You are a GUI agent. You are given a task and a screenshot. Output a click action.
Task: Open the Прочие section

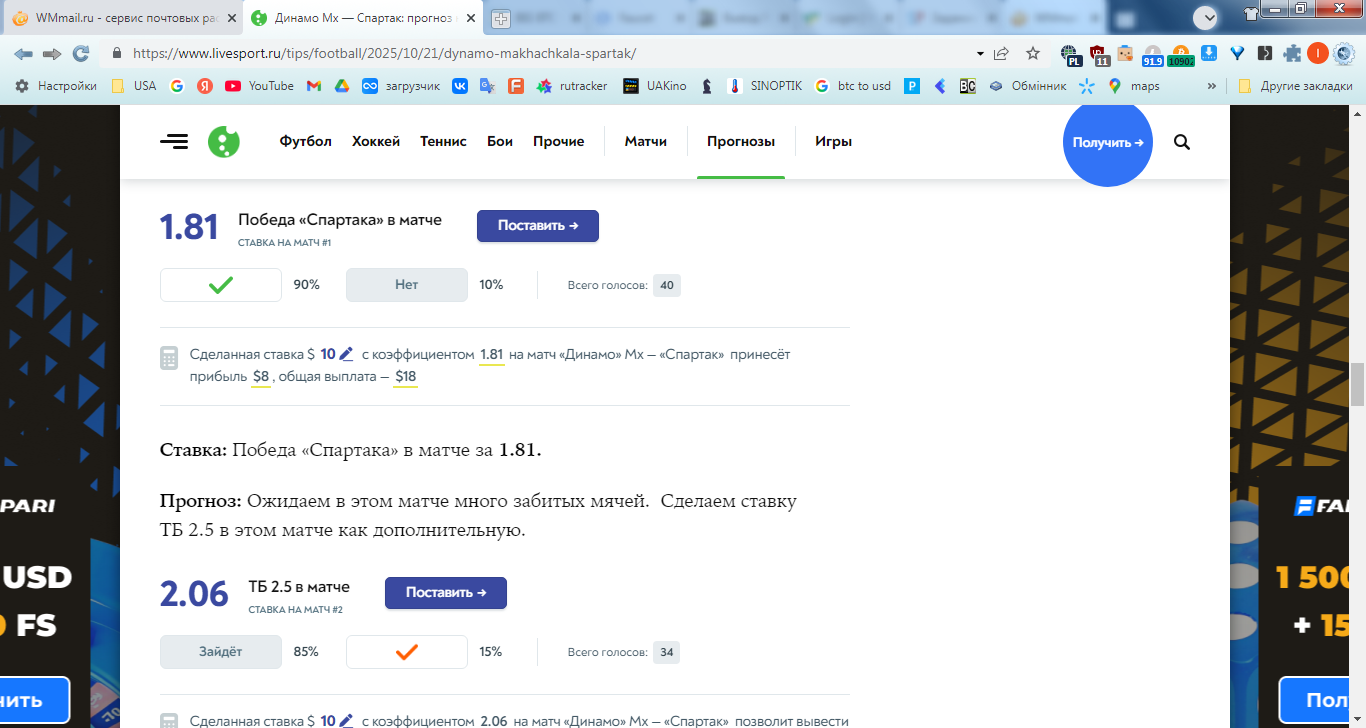[559, 142]
